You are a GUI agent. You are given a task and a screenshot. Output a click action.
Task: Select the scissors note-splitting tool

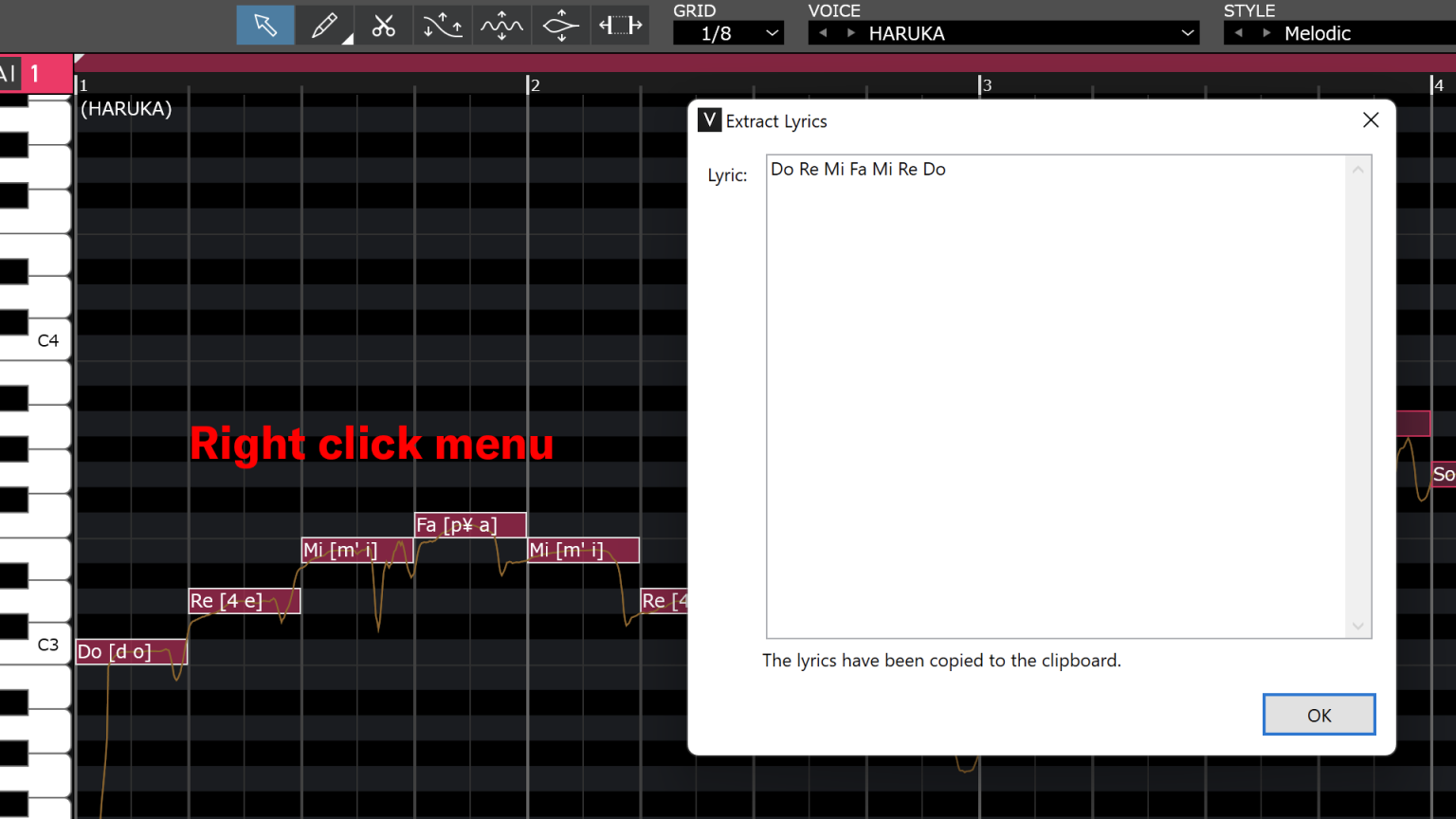coord(383,25)
